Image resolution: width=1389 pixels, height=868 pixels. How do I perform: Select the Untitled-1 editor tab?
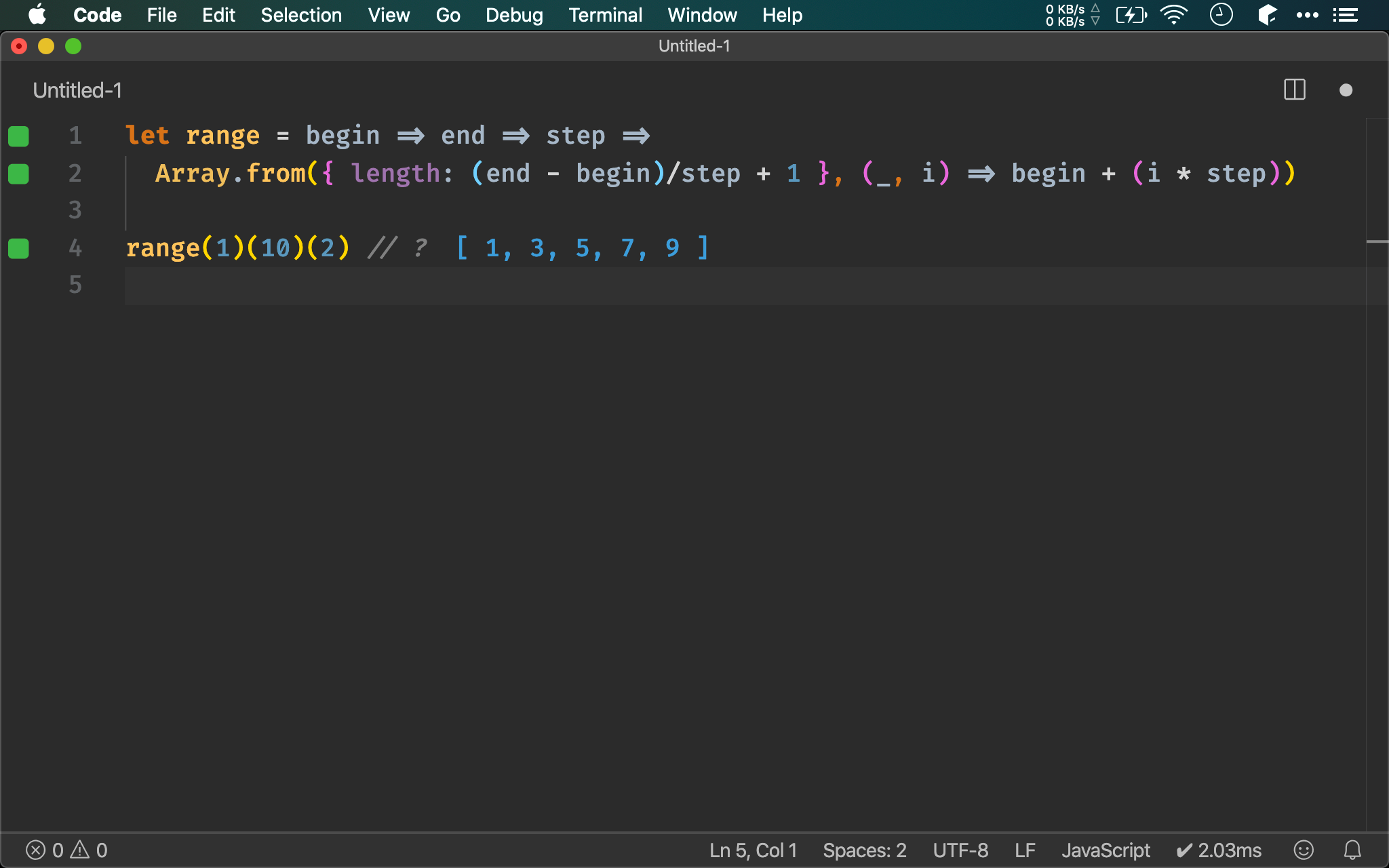(77, 90)
